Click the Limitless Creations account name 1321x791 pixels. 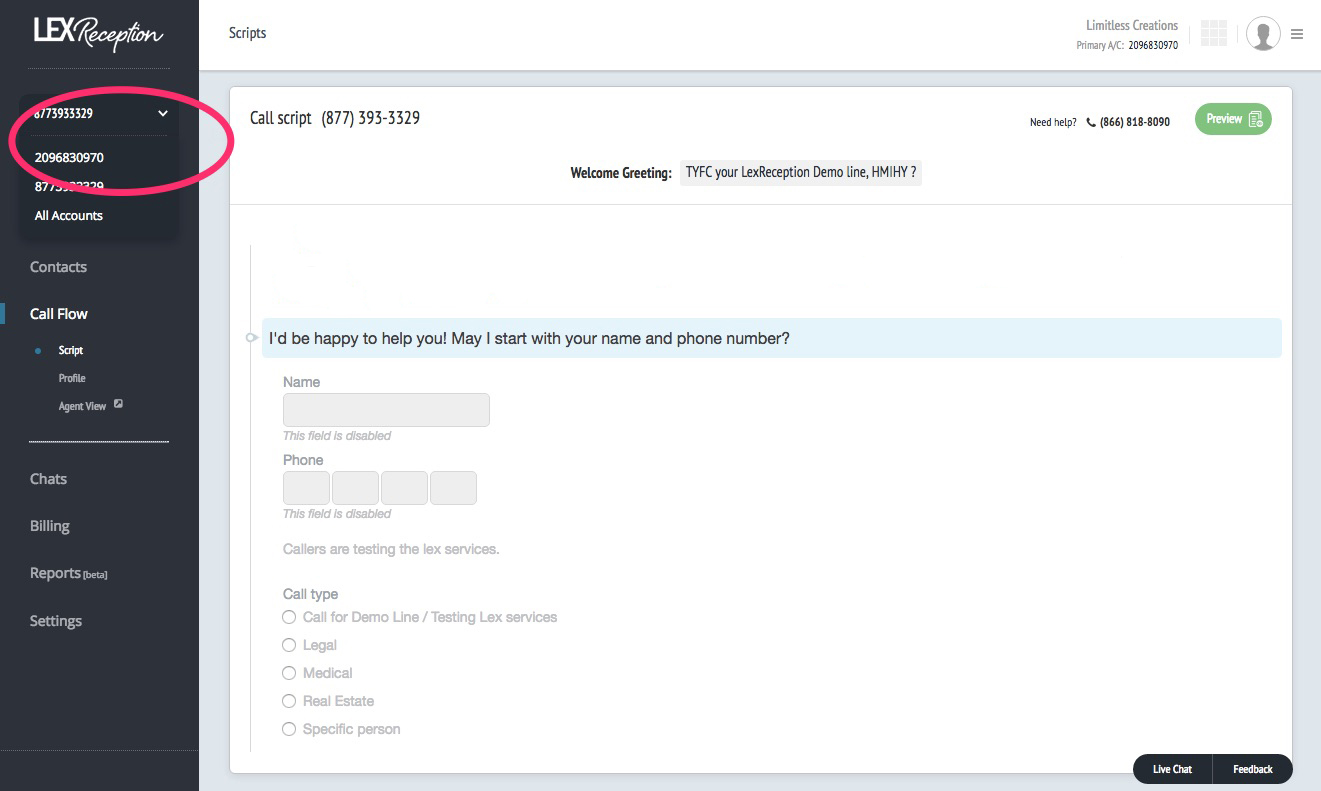(1132, 25)
